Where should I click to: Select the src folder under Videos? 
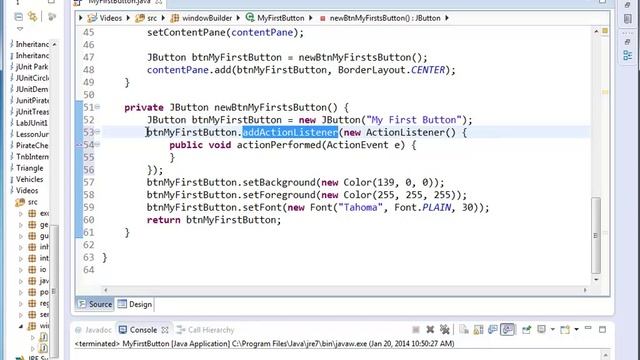point(32,202)
